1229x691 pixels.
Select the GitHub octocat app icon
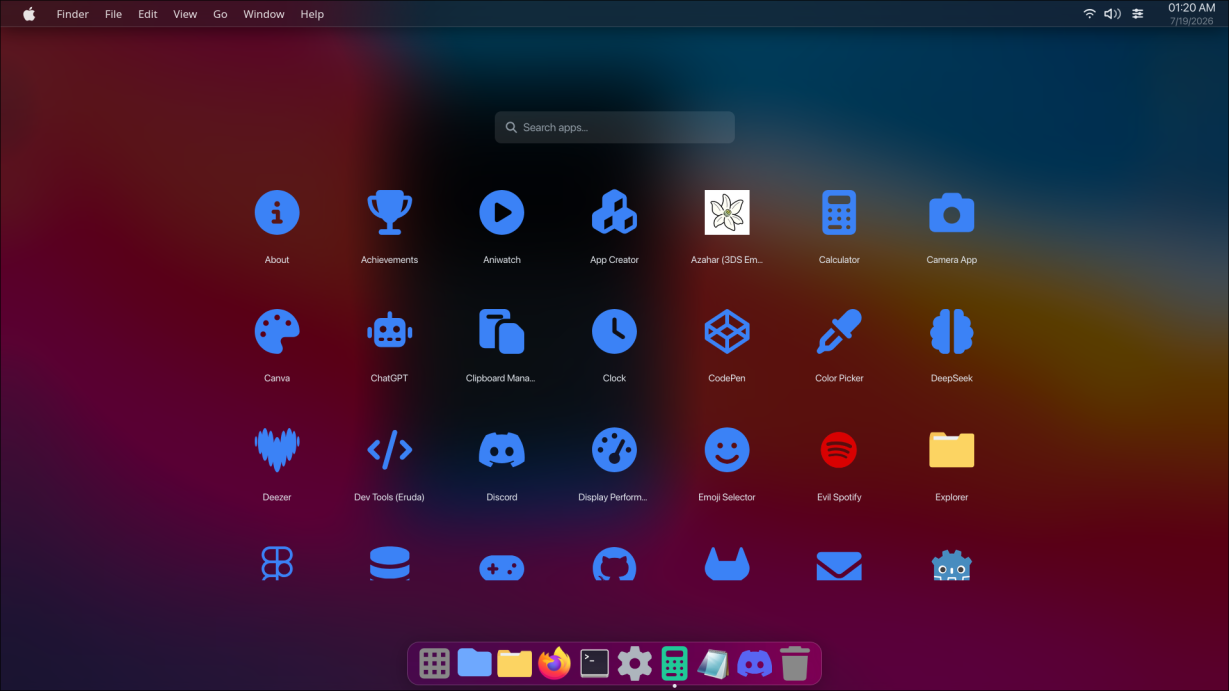pos(614,564)
